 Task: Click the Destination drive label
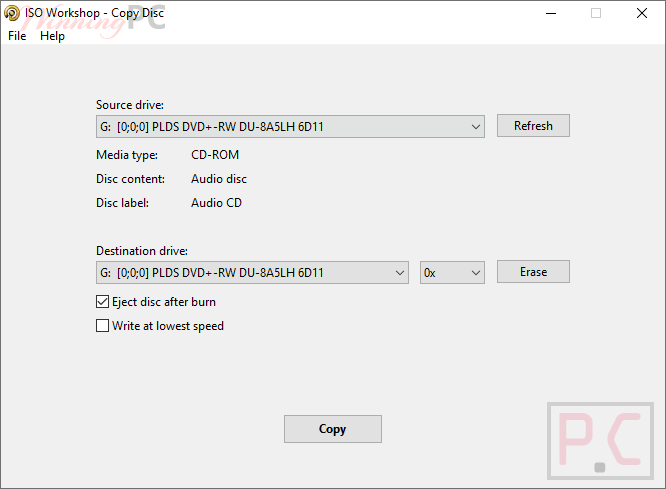(142, 251)
